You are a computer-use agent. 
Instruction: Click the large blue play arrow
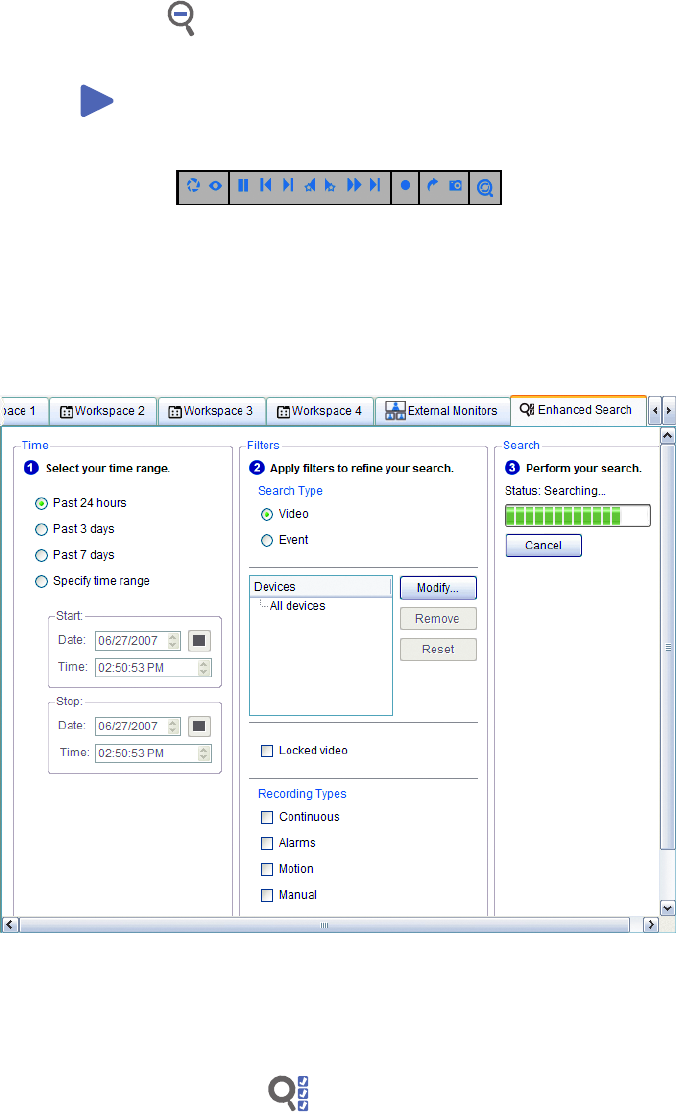tap(96, 101)
